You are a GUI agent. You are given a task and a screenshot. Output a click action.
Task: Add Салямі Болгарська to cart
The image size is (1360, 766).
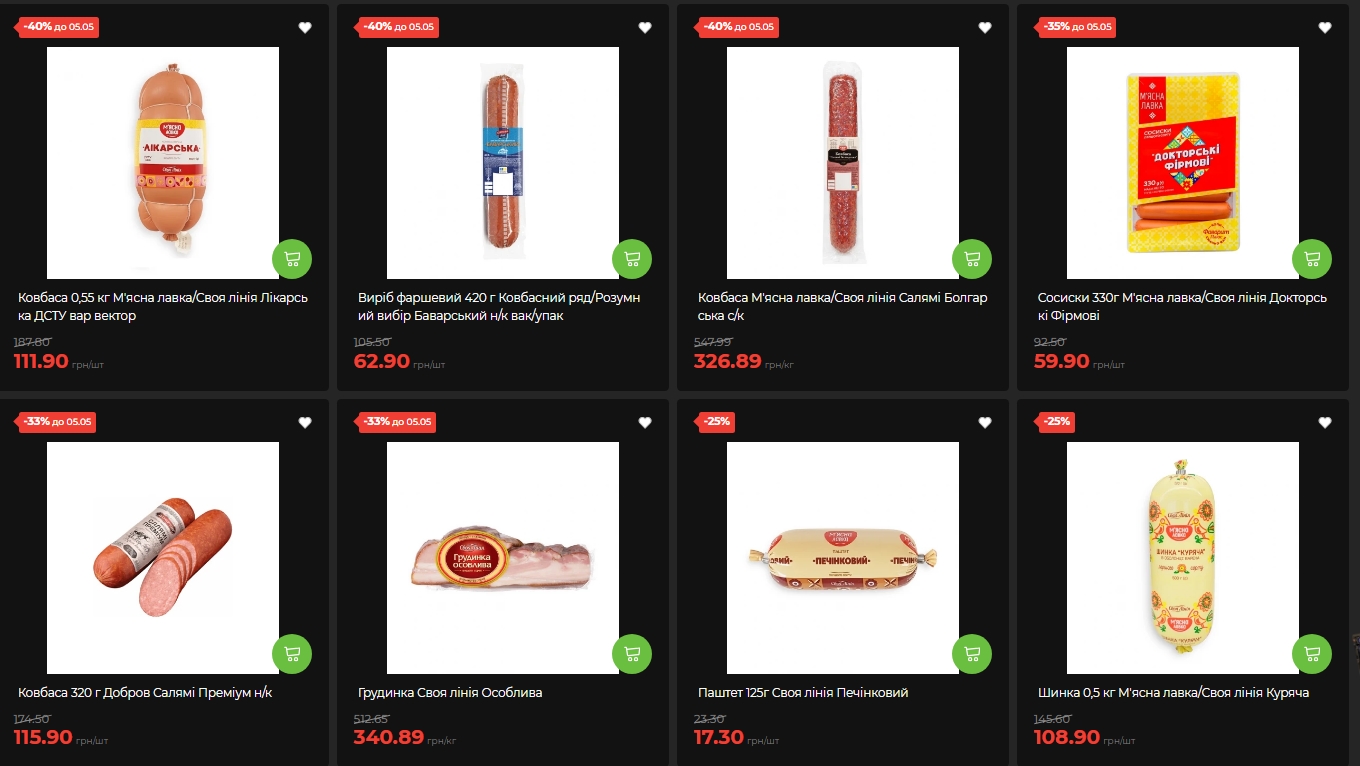(x=972, y=259)
